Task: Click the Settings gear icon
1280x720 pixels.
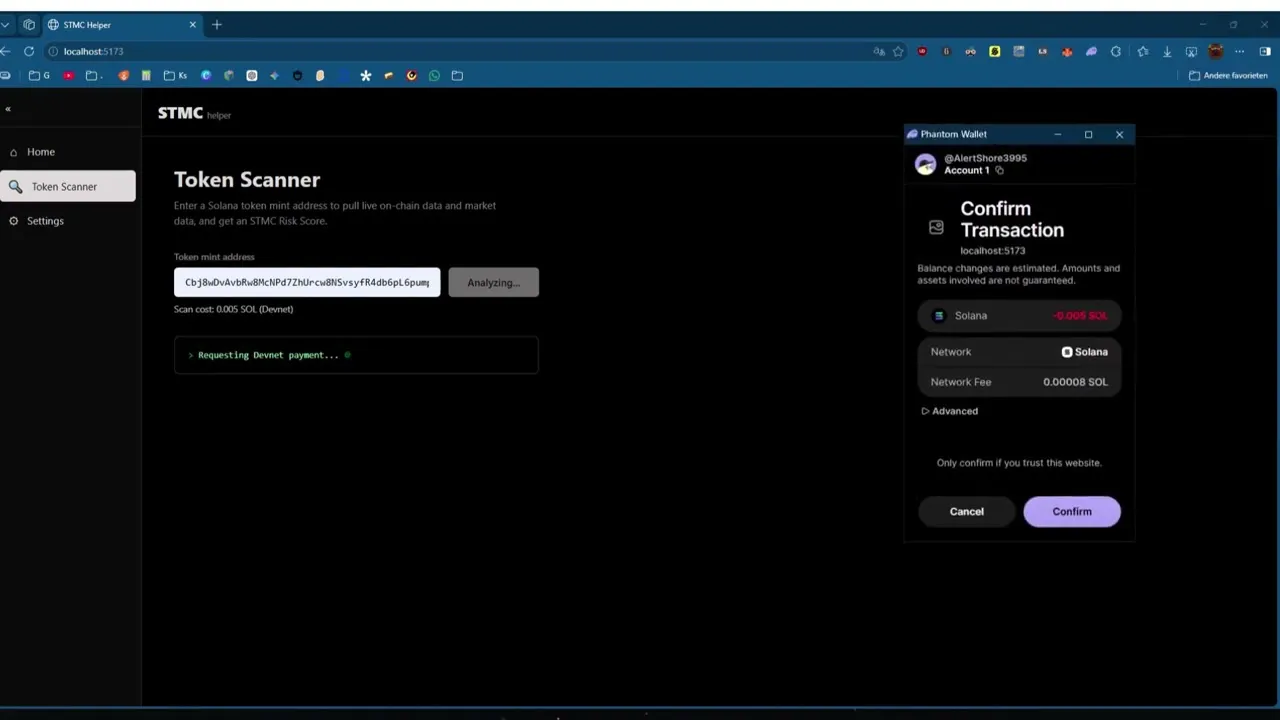Action: click(x=14, y=221)
